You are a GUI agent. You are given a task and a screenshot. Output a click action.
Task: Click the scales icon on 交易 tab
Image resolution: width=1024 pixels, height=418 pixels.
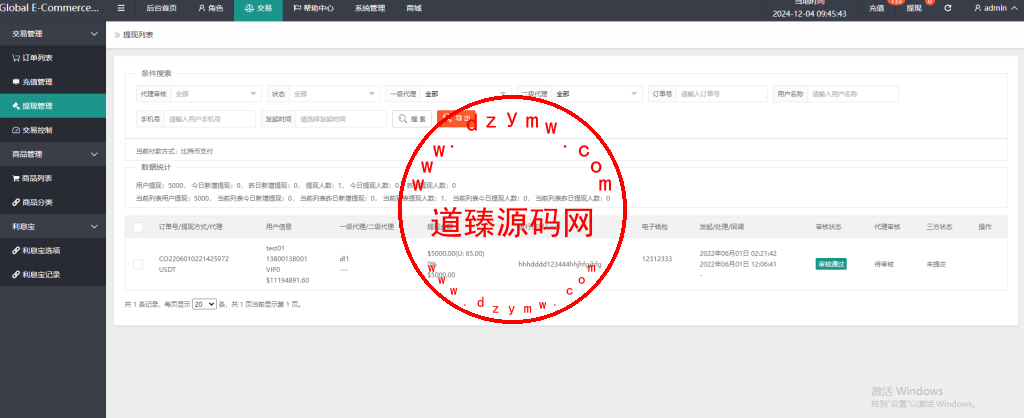248,8
